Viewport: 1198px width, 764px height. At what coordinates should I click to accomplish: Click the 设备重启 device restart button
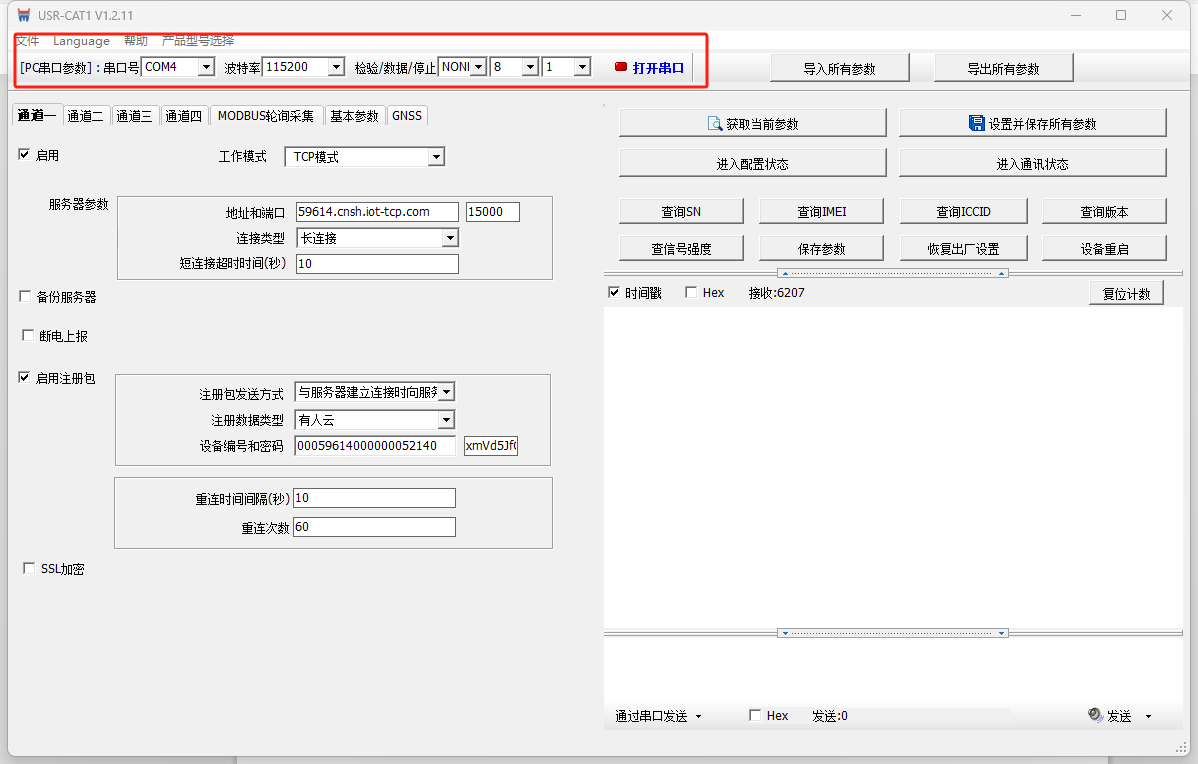point(1104,248)
